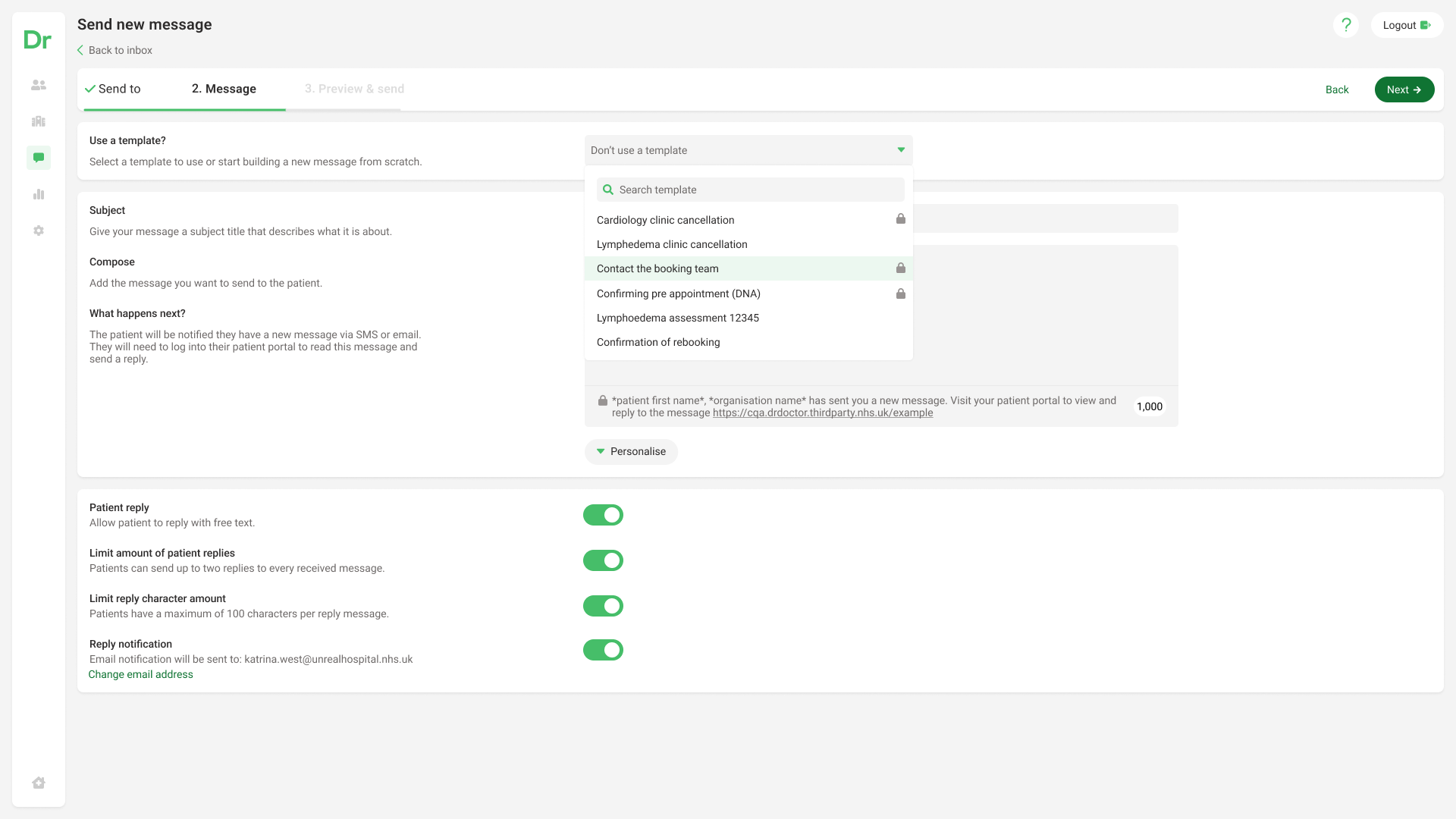Click the Change email address link
Screen dimensions: 1456x819
pyautogui.click(x=141, y=674)
